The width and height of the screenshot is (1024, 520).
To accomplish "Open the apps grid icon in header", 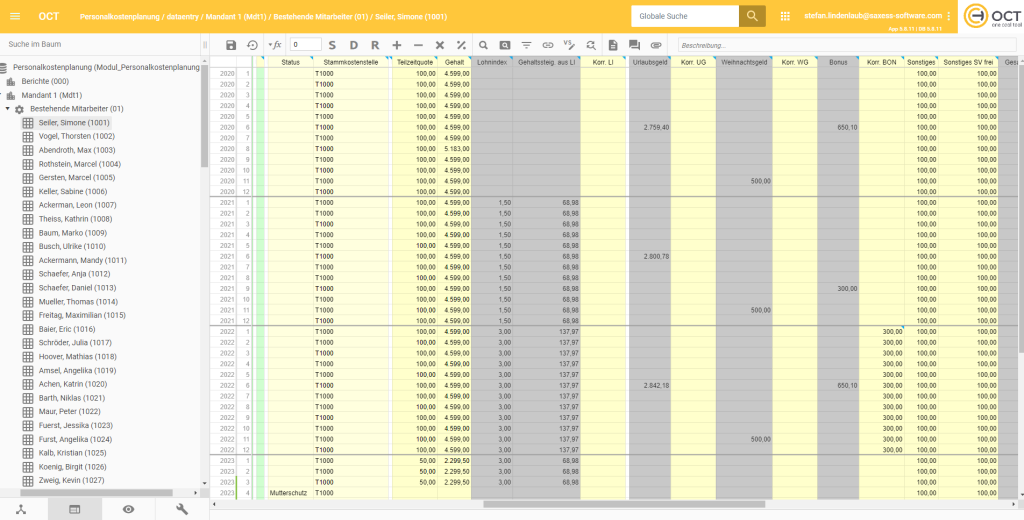I will pos(785,16).
